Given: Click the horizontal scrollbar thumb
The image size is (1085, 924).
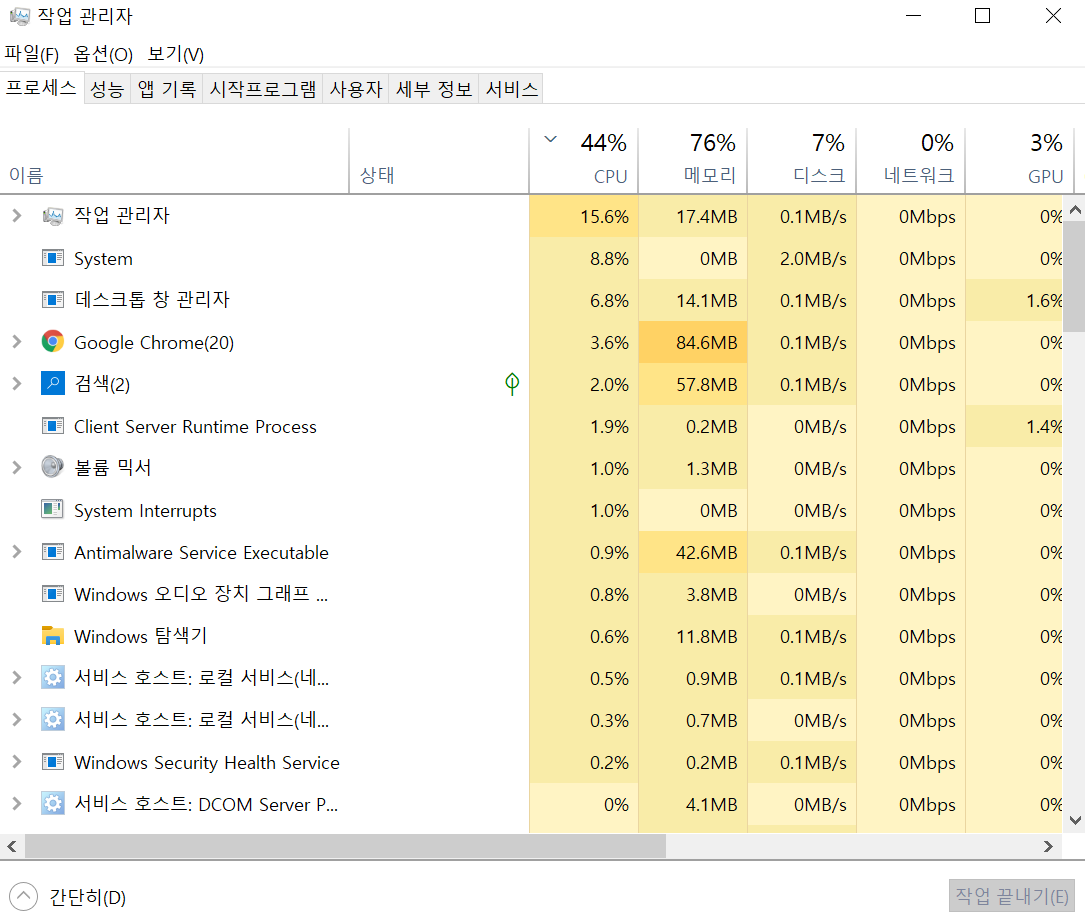Looking at the screenshot, I should [x=345, y=846].
